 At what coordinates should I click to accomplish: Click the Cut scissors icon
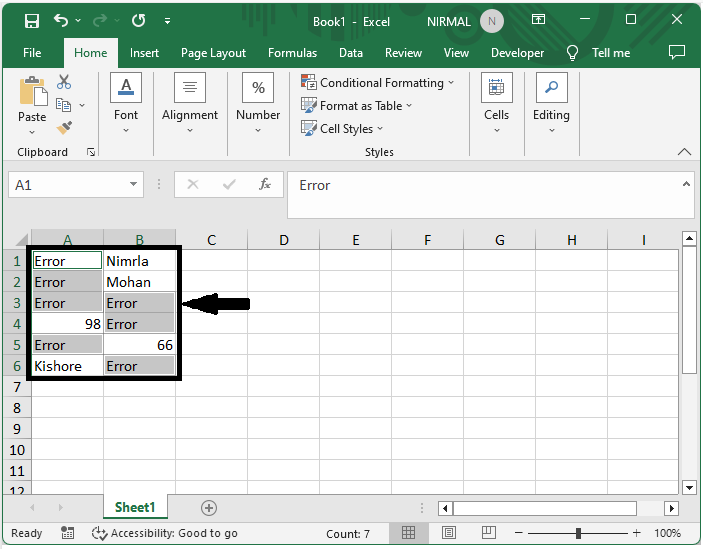64,82
